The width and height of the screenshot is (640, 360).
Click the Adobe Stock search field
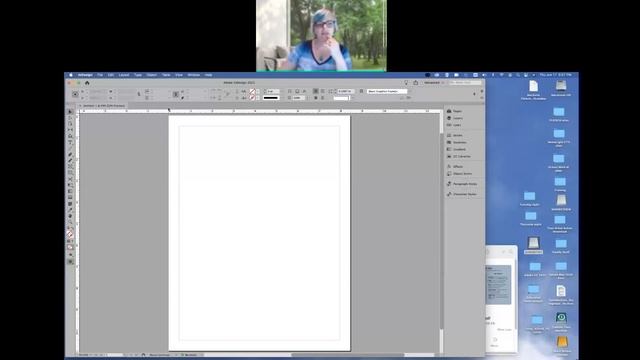pos(465,82)
